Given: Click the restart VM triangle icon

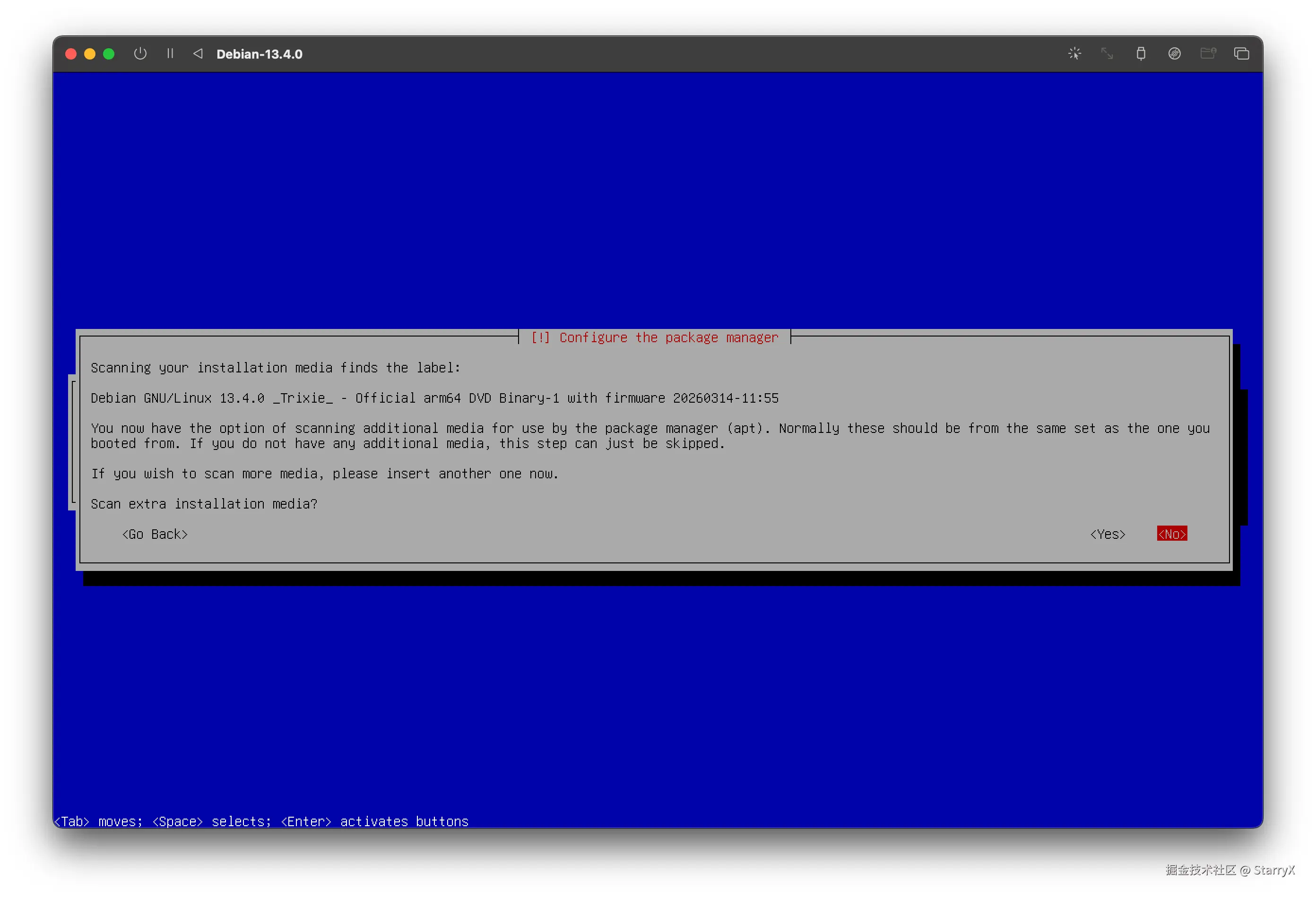Looking at the screenshot, I should (x=198, y=54).
